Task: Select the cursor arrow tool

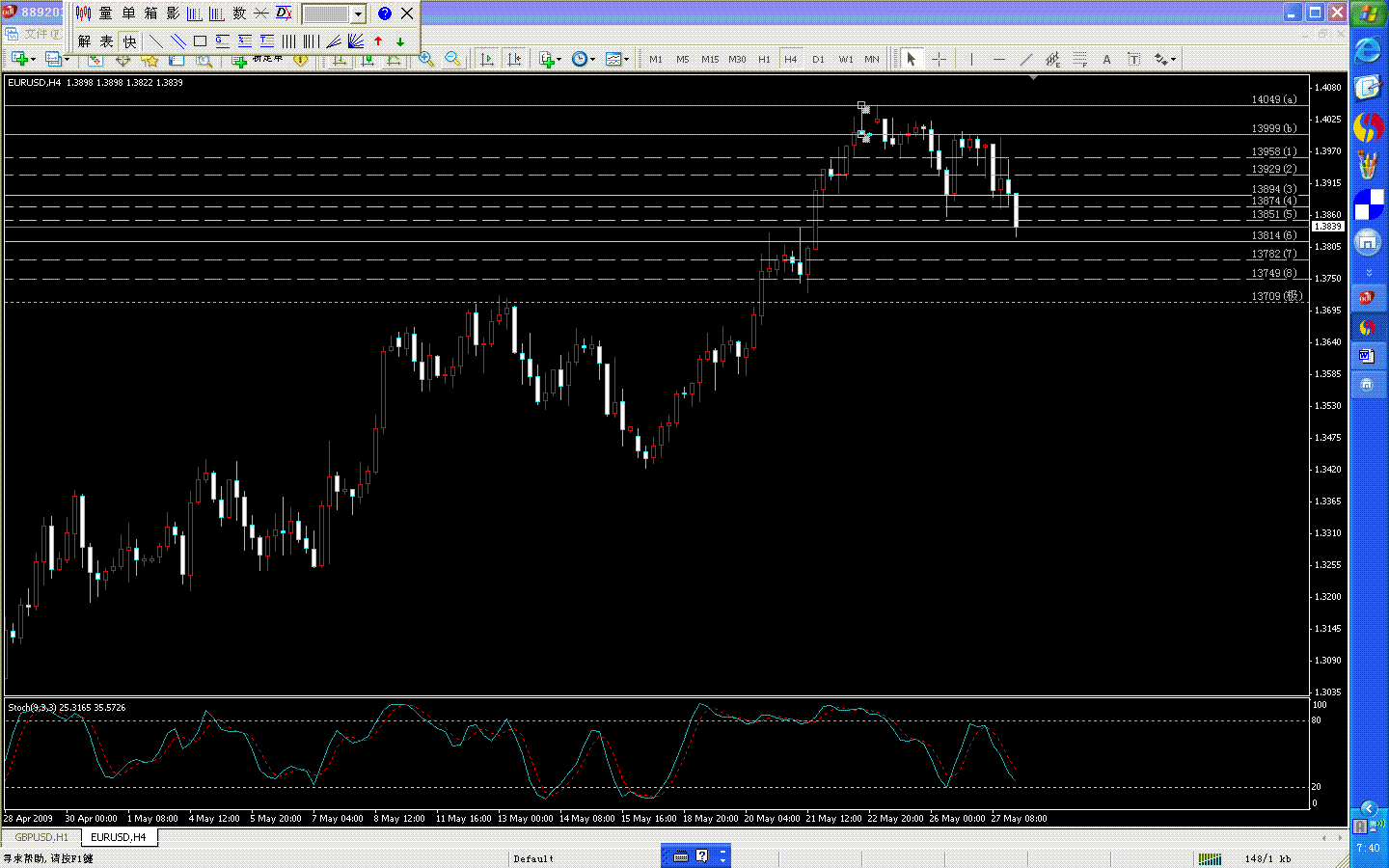Action: (911, 60)
